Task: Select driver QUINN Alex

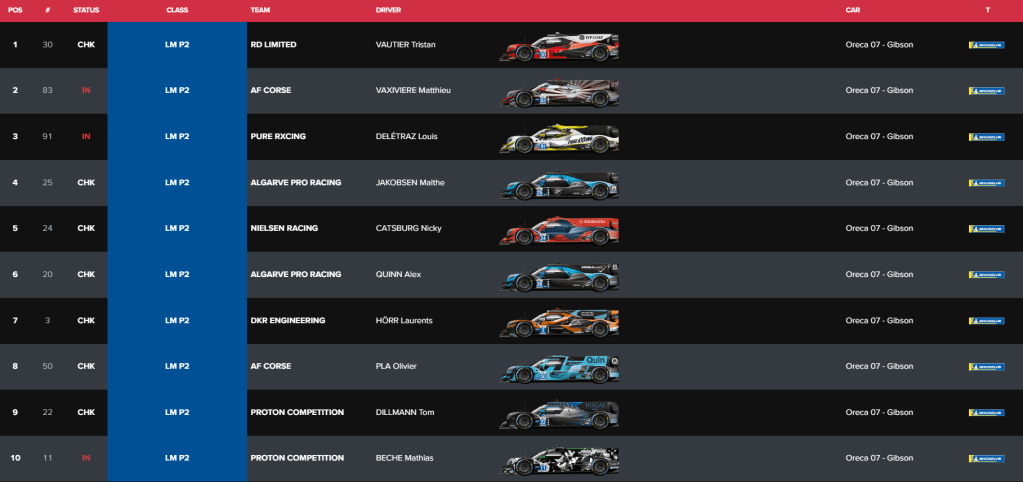Action: coord(399,275)
